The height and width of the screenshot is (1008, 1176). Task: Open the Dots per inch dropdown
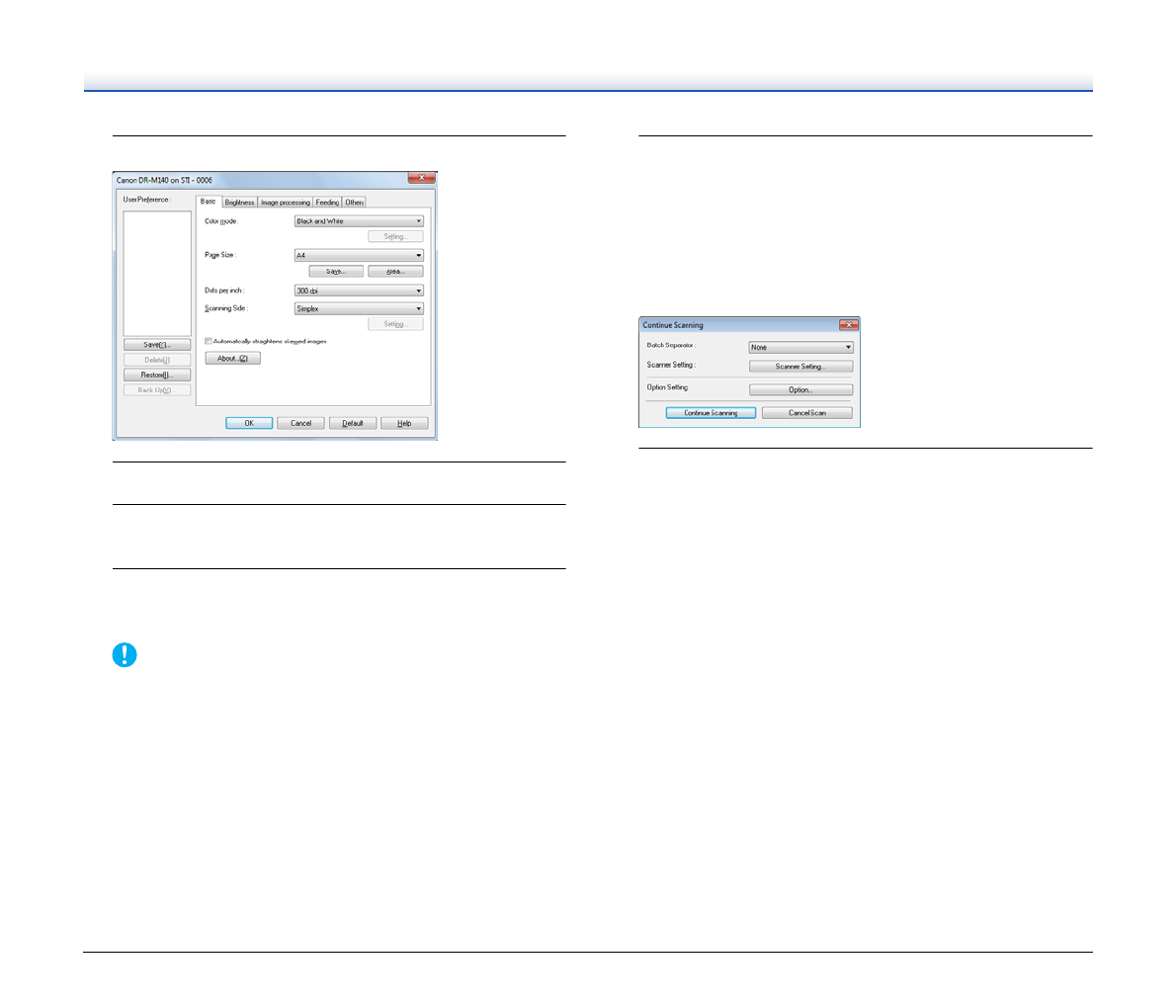[x=359, y=291]
